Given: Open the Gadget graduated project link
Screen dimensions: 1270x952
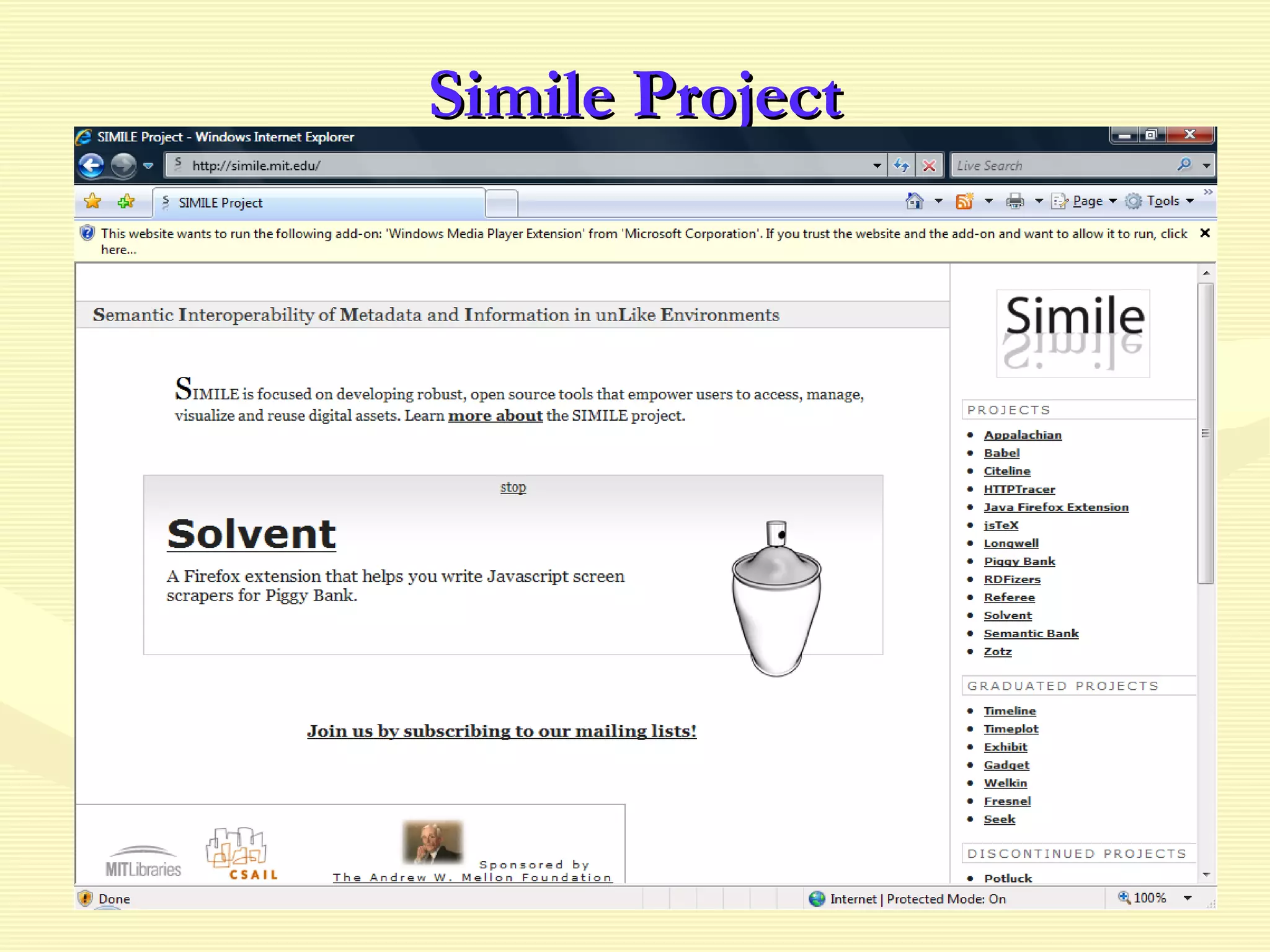Looking at the screenshot, I should [x=1006, y=765].
